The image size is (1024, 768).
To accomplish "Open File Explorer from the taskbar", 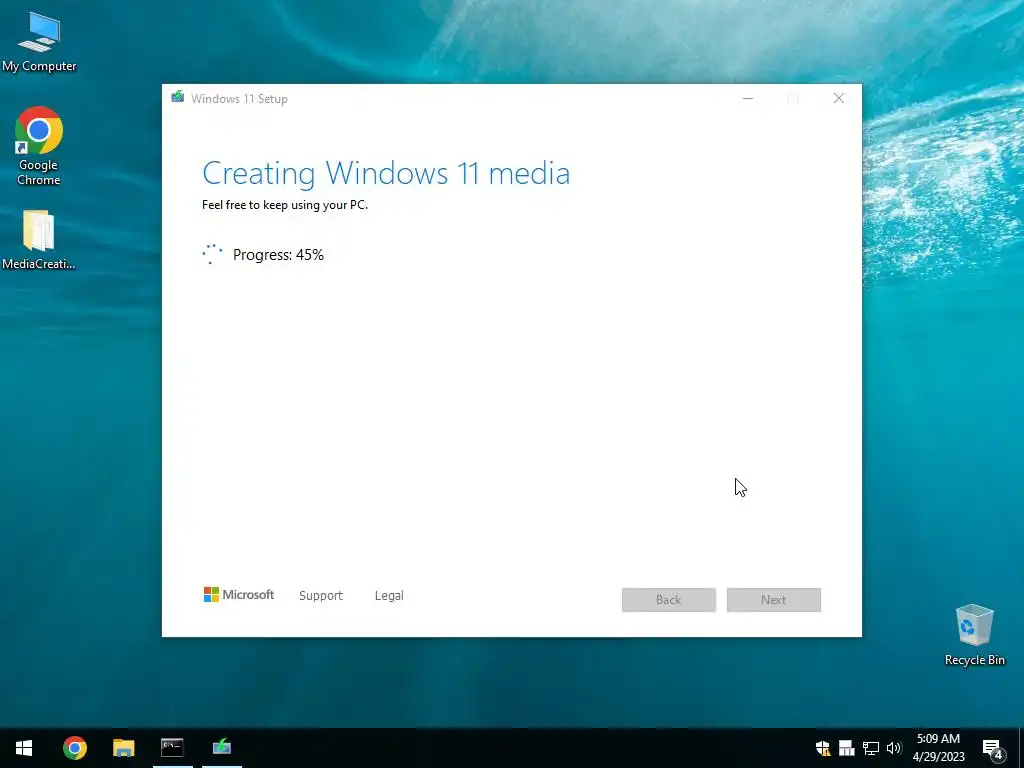I will pos(123,748).
